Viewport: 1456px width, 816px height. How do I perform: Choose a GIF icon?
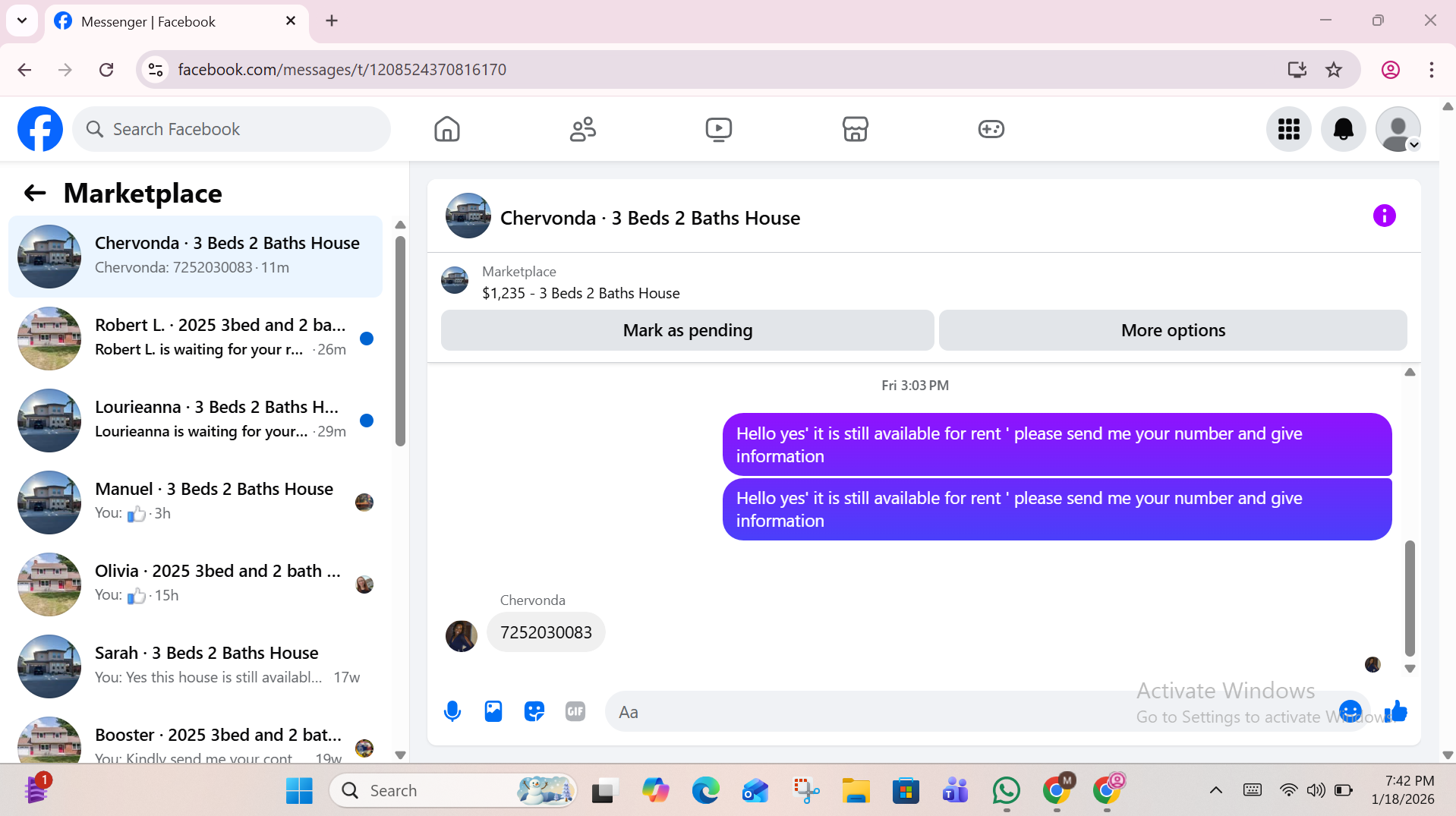pos(575,711)
